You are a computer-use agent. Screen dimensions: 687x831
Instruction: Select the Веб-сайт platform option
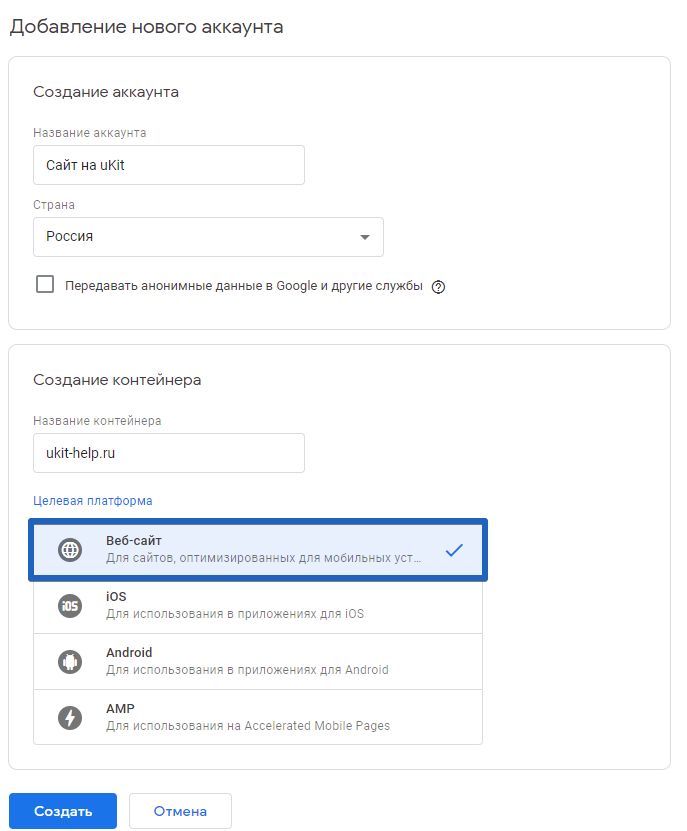point(260,549)
